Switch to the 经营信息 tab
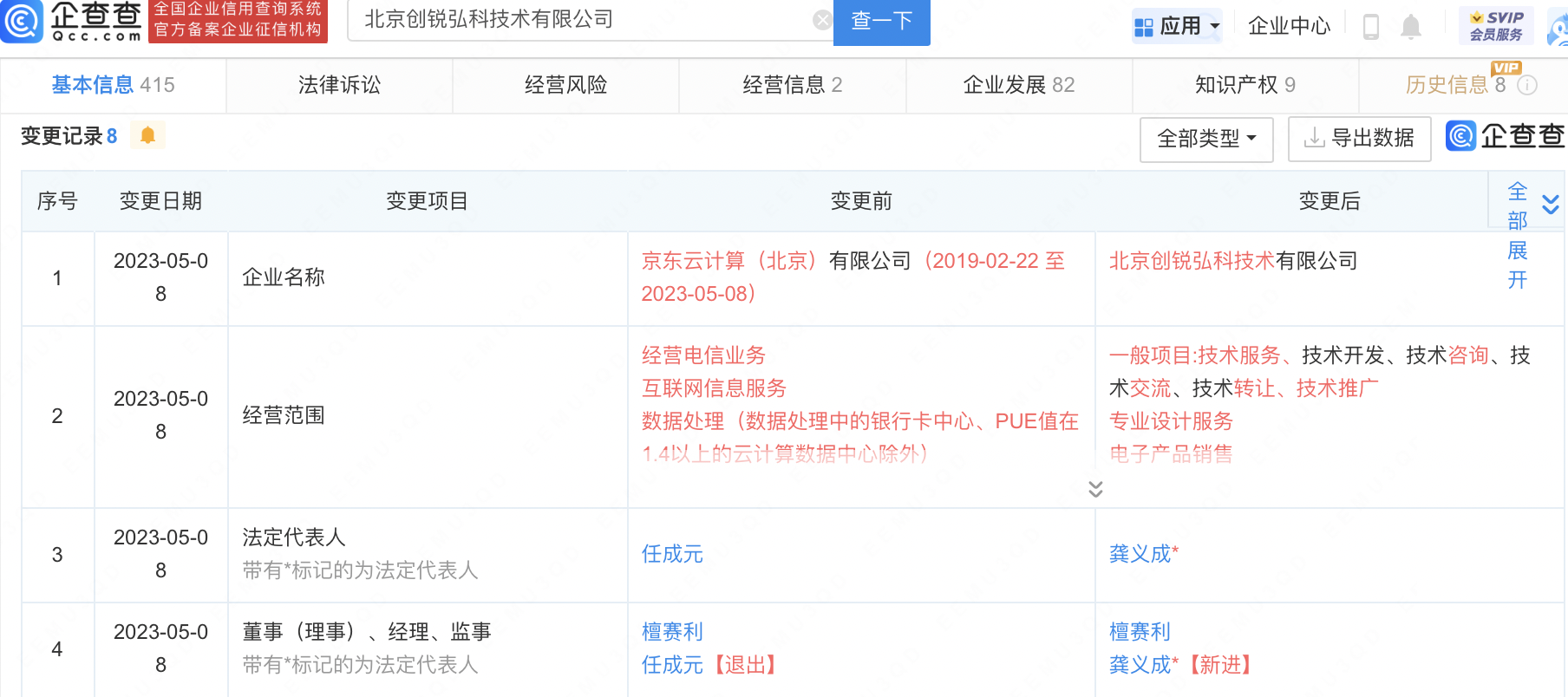1568x697 pixels. (x=792, y=85)
